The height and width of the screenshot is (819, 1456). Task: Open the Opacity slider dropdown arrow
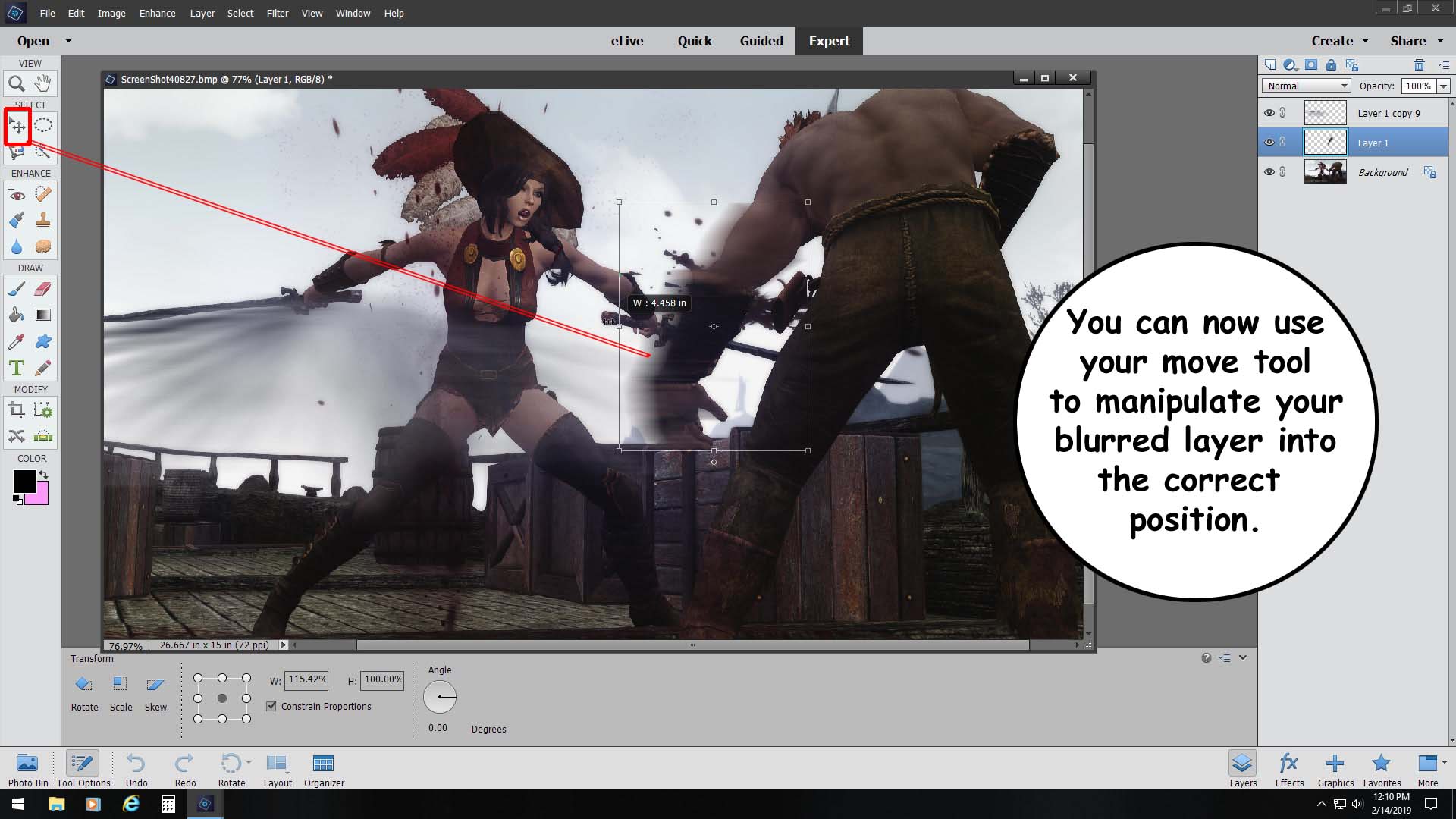point(1443,86)
